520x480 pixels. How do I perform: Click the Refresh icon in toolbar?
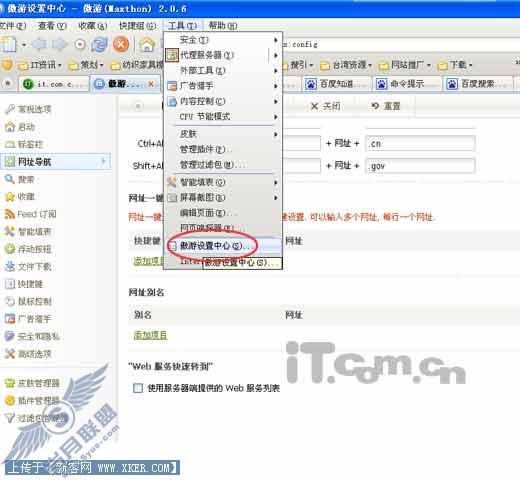(x=99, y=44)
